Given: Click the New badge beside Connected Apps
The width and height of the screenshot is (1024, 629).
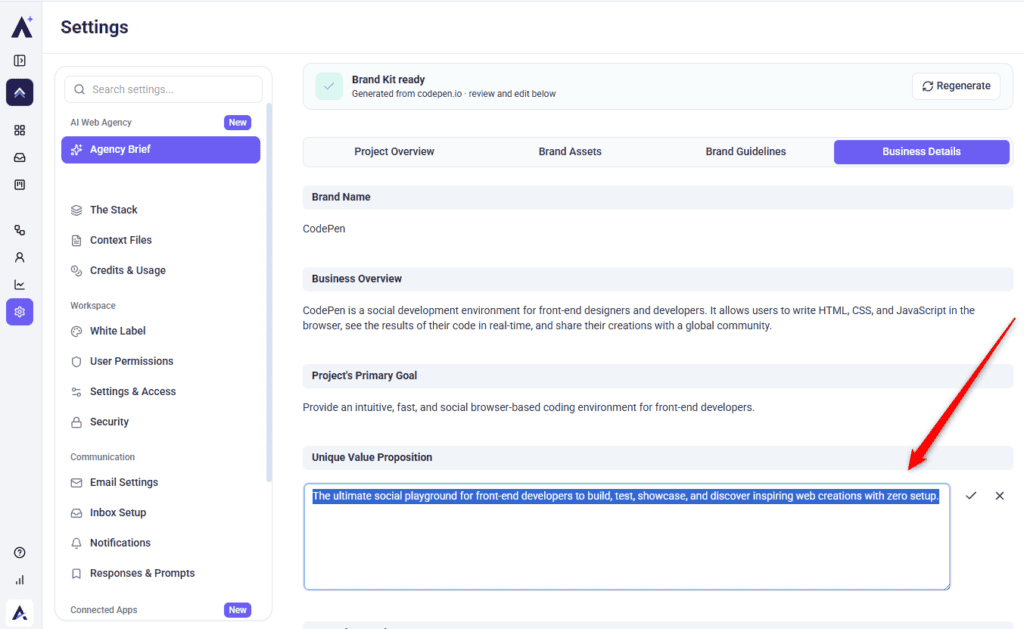Looking at the screenshot, I should (x=238, y=610).
